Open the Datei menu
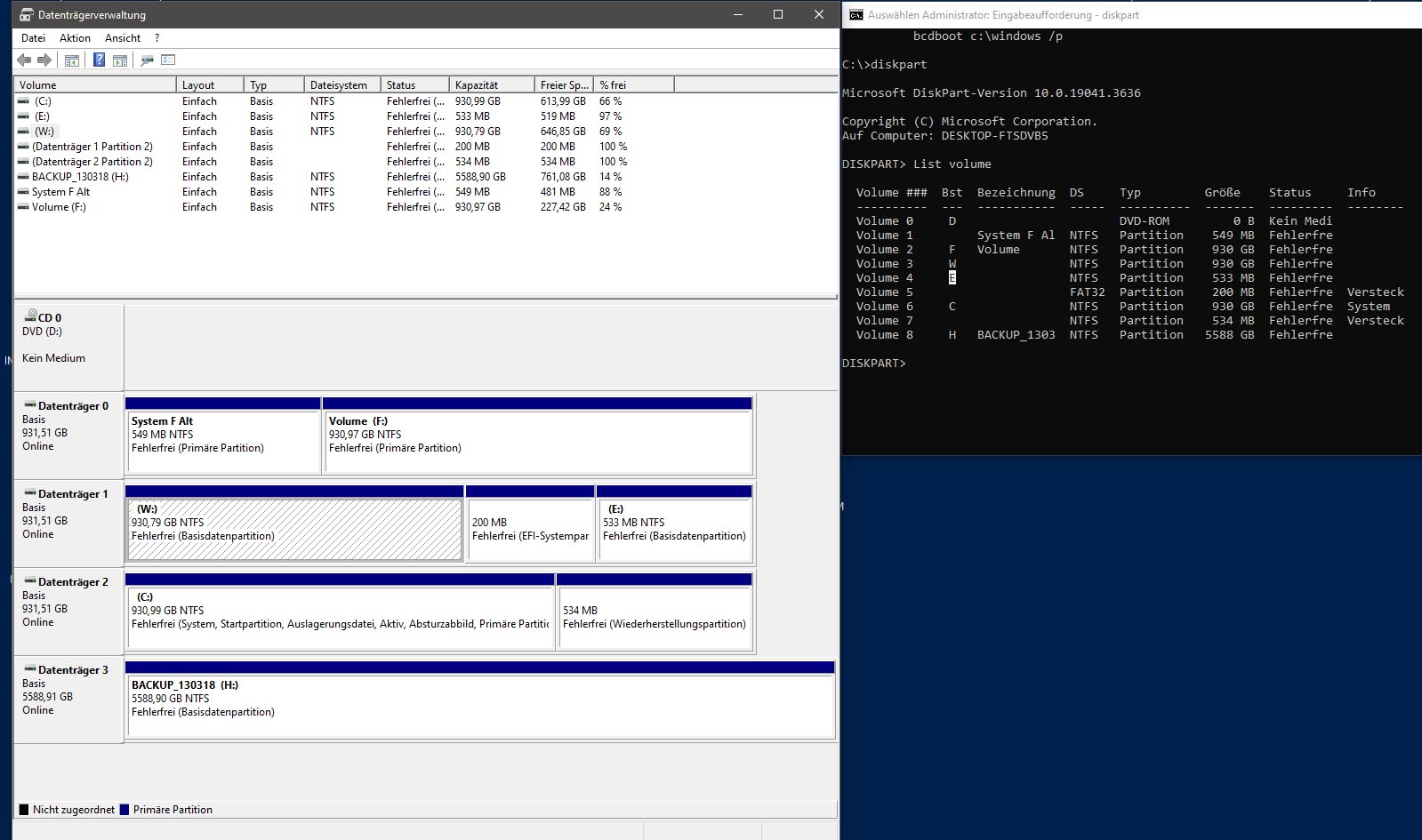The height and width of the screenshot is (840, 1422). (x=33, y=38)
